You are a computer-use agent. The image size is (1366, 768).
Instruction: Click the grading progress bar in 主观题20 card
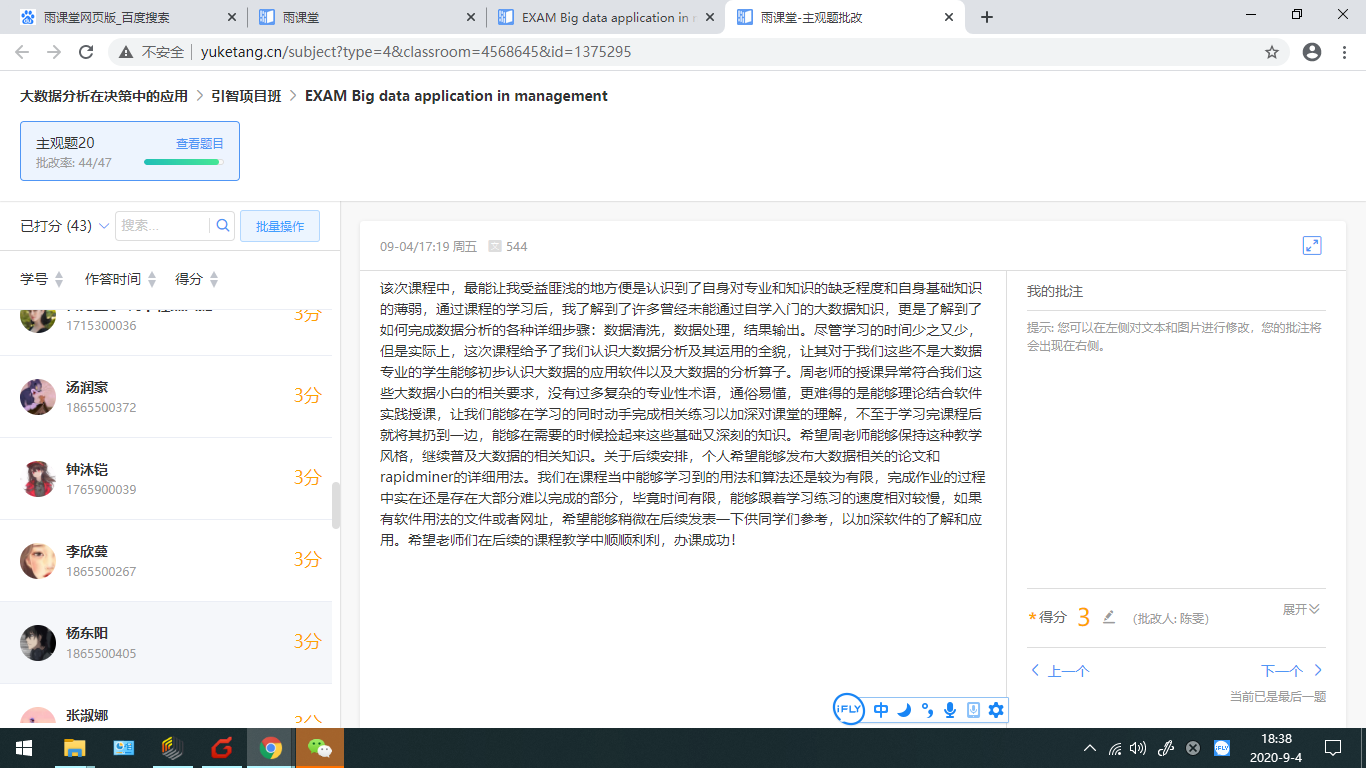click(181, 162)
